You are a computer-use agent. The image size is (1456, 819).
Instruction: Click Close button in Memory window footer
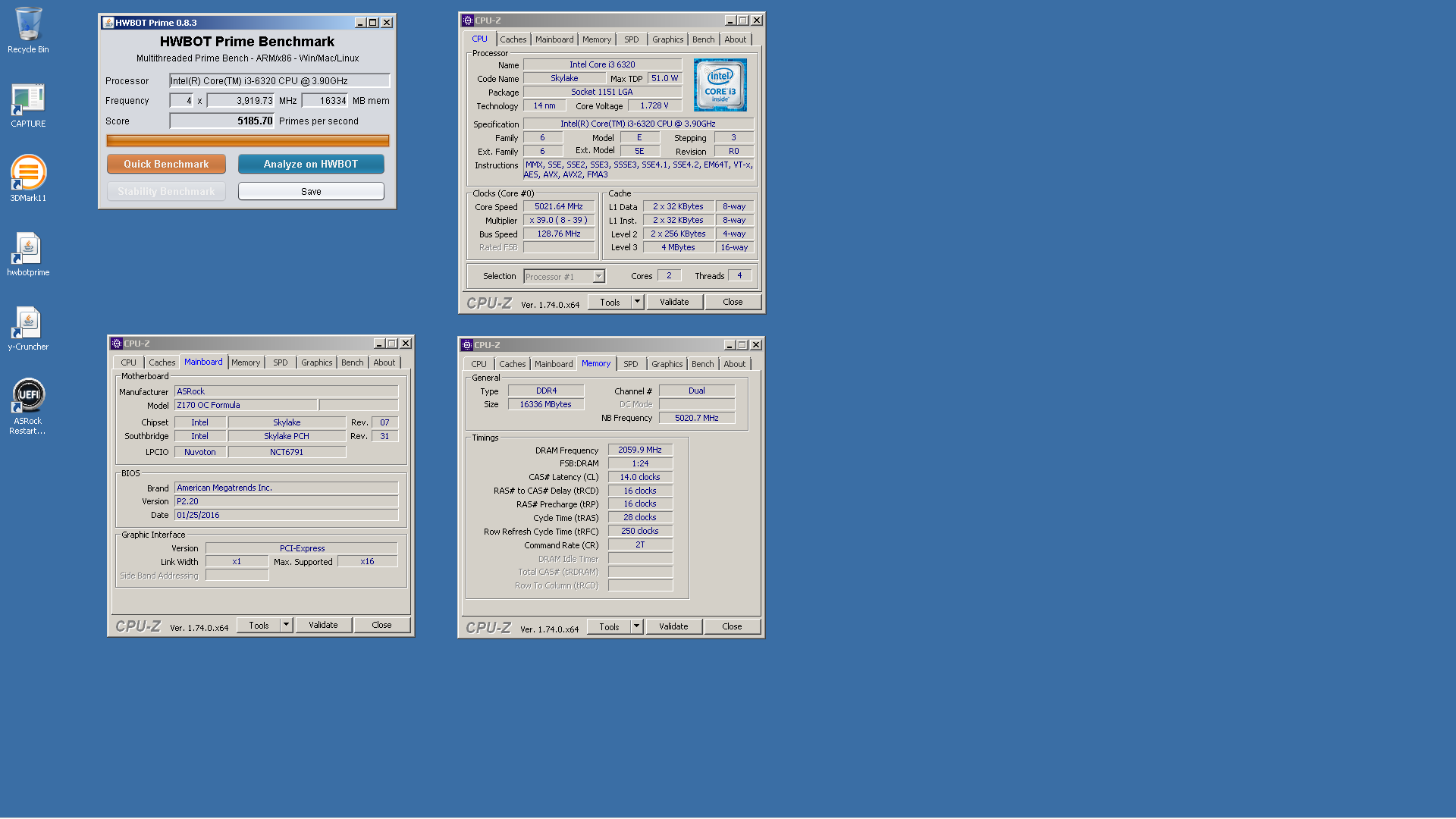[x=732, y=626]
